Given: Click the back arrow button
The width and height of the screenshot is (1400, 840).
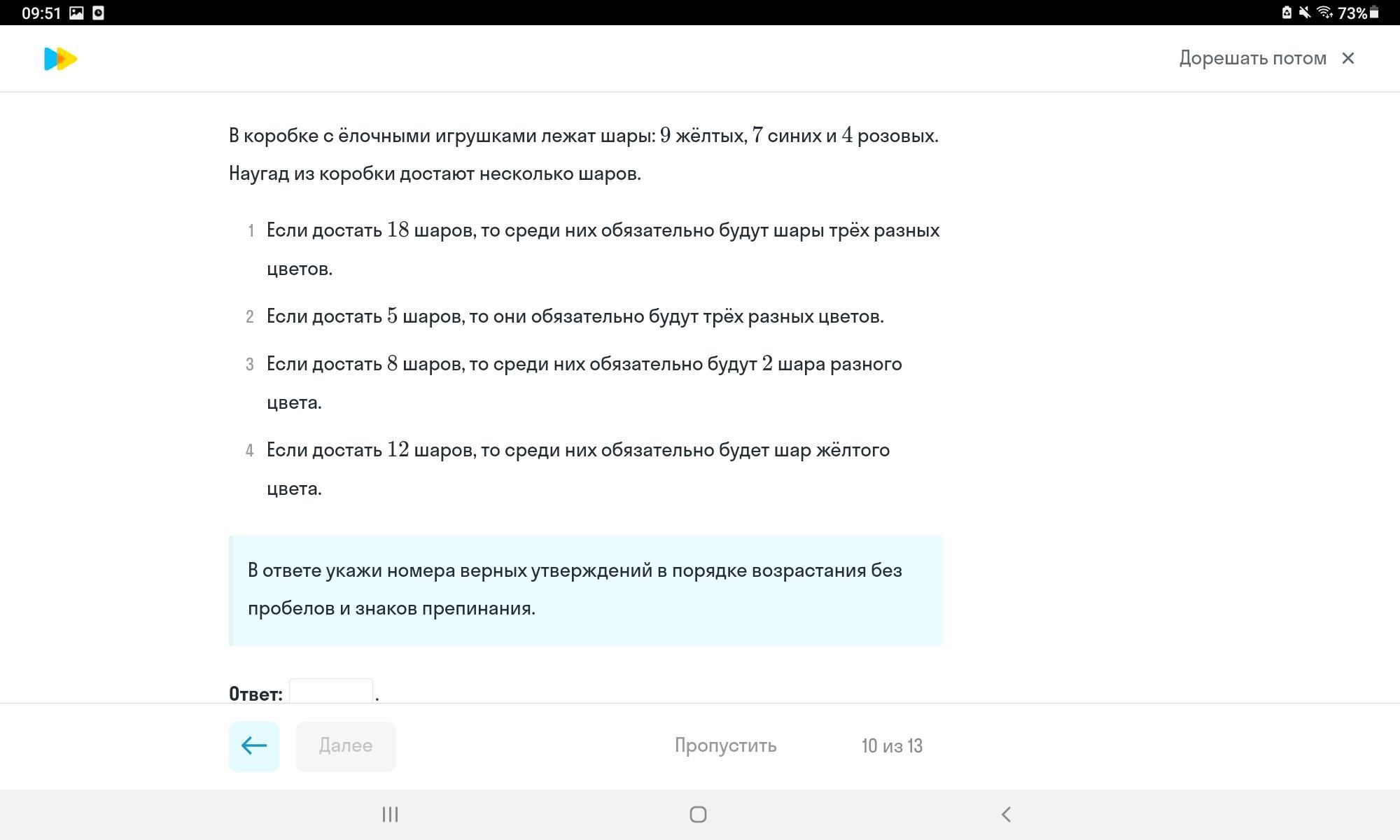Looking at the screenshot, I should click(254, 746).
